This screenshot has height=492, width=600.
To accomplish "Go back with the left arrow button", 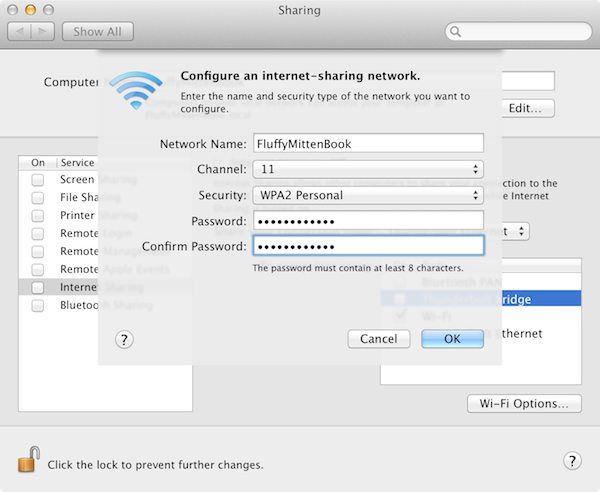I will pos(19,31).
